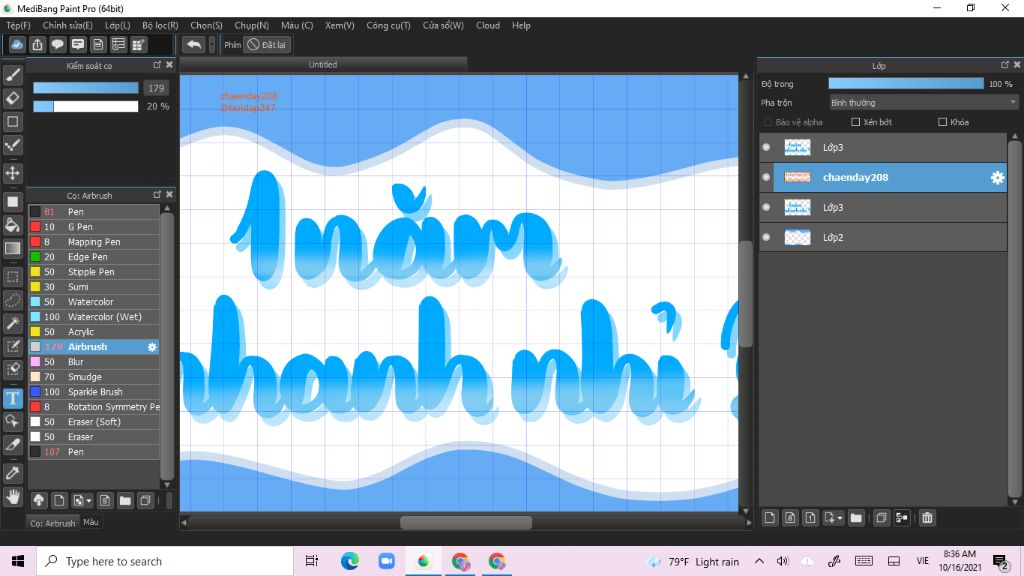Select the G Pen brush
The image size is (1024, 576).
pyautogui.click(x=94, y=227)
